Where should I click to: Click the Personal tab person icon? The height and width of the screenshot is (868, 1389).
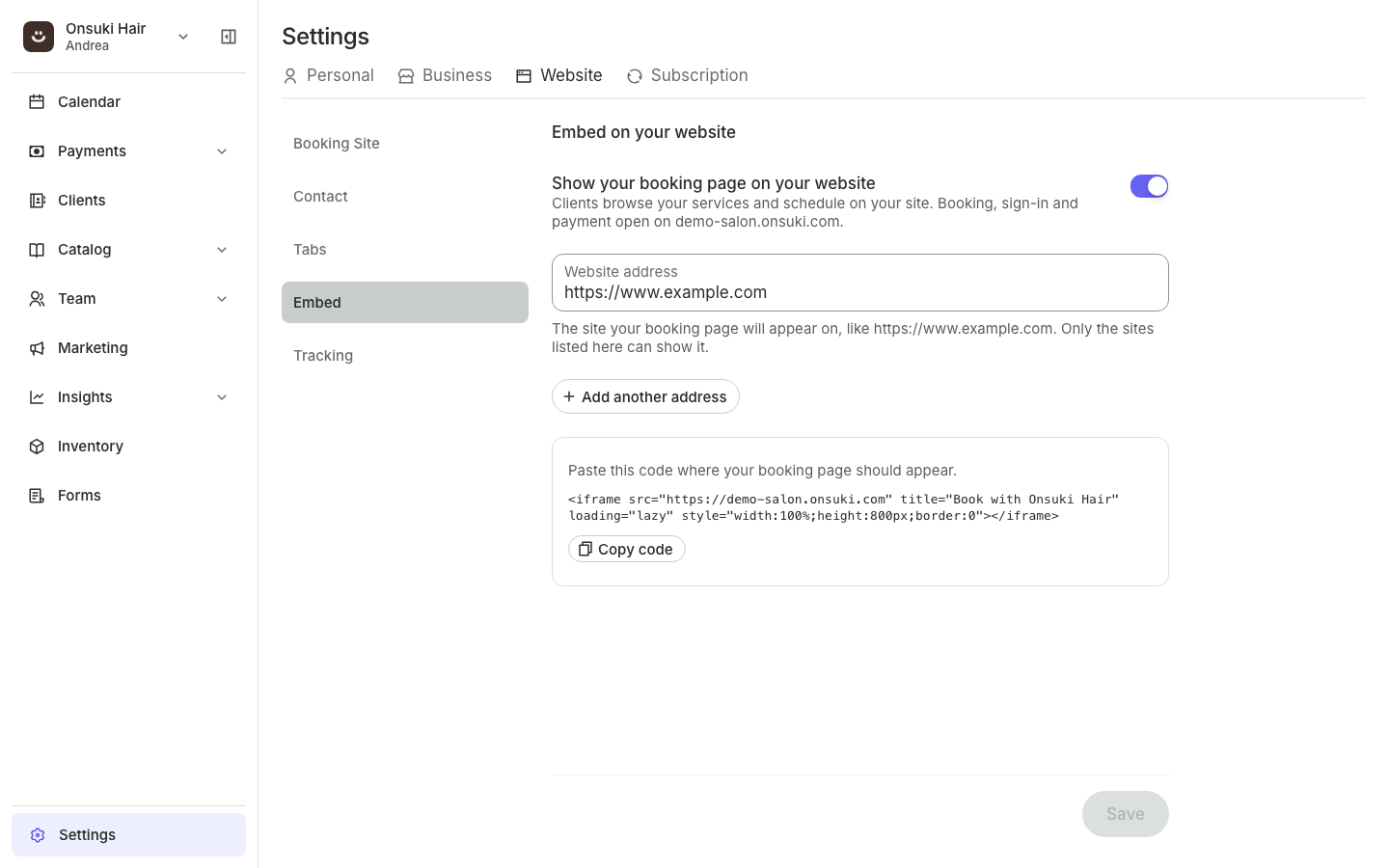point(290,76)
